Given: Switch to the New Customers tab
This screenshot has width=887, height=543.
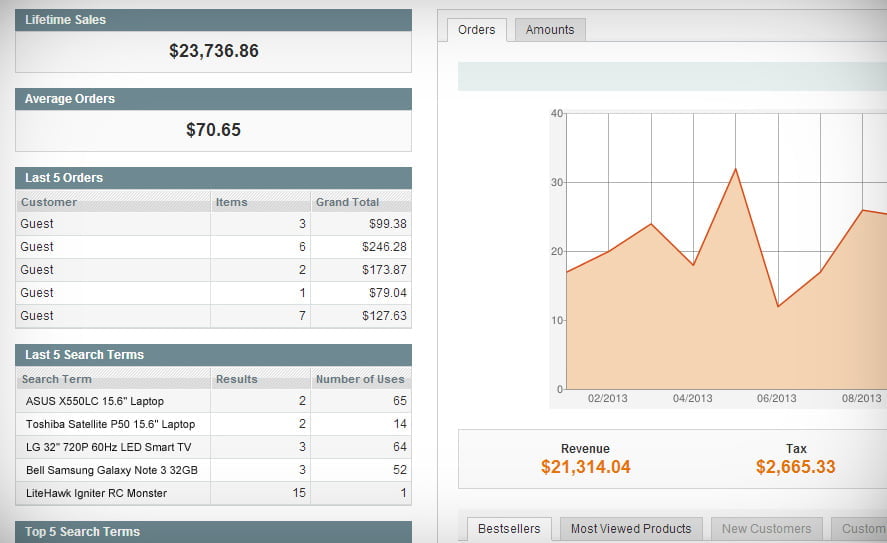Looking at the screenshot, I should [766, 528].
